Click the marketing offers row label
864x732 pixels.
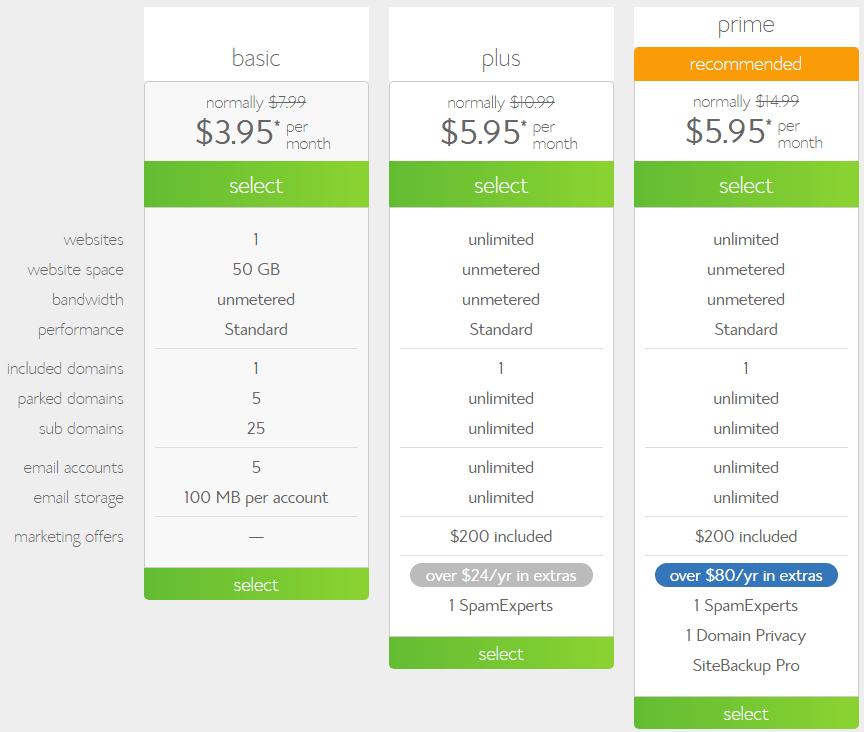click(x=69, y=537)
